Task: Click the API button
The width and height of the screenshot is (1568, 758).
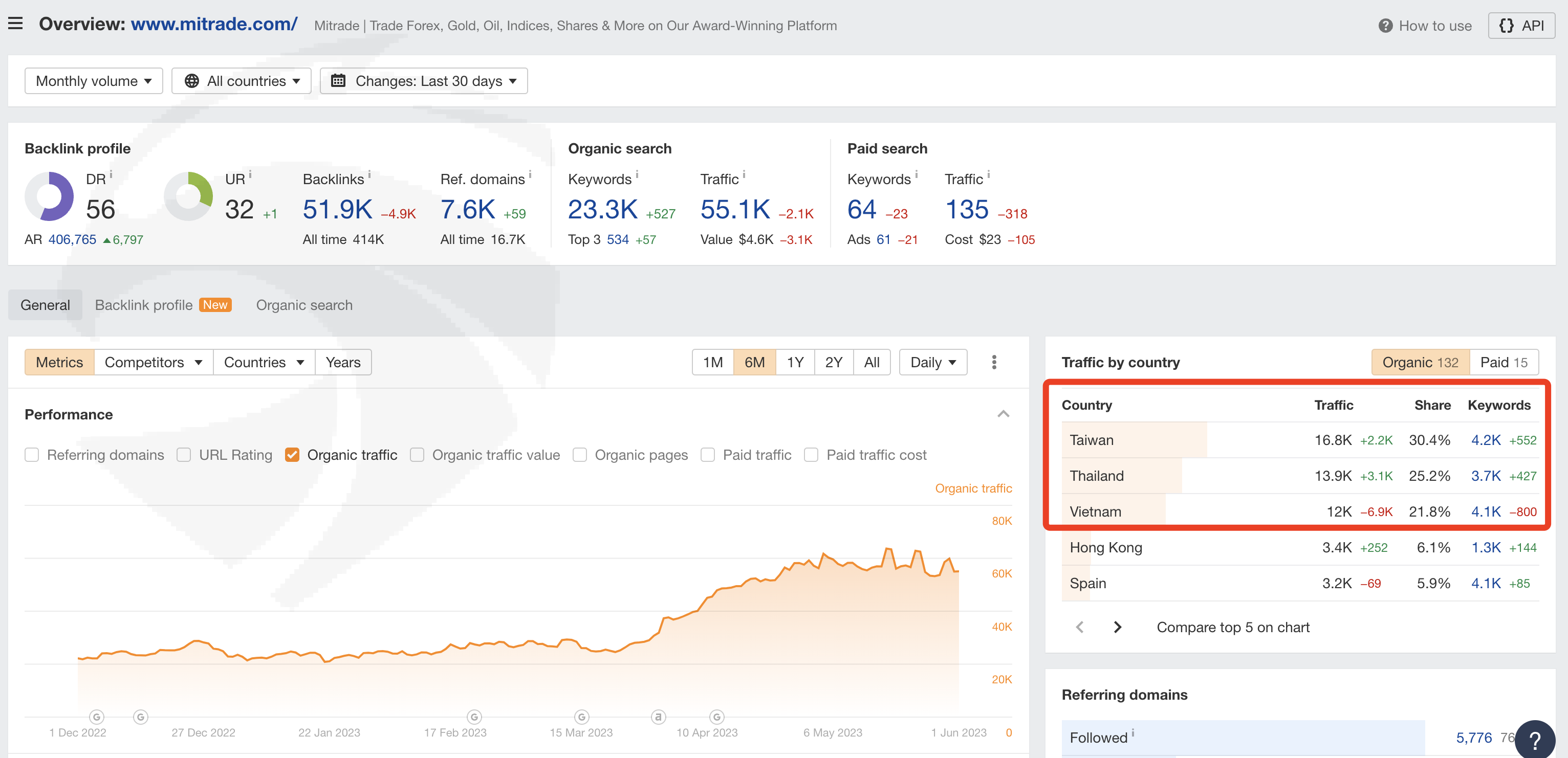Action: click(x=1521, y=26)
